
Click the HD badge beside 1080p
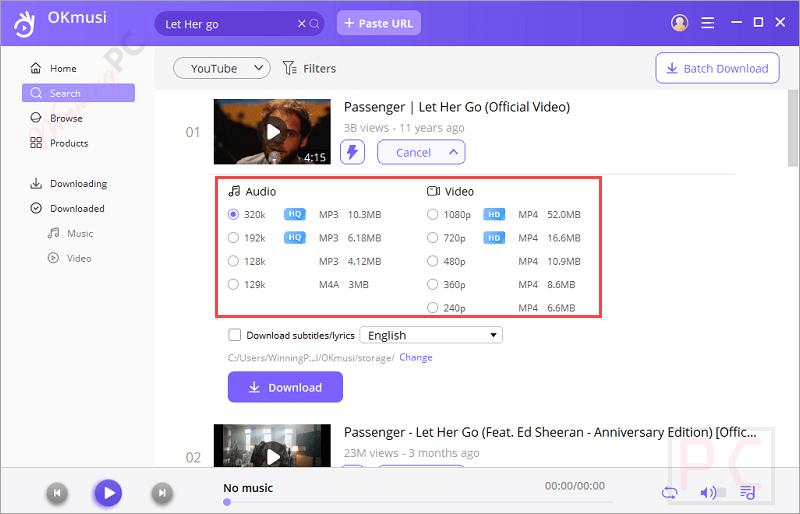point(494,214)
